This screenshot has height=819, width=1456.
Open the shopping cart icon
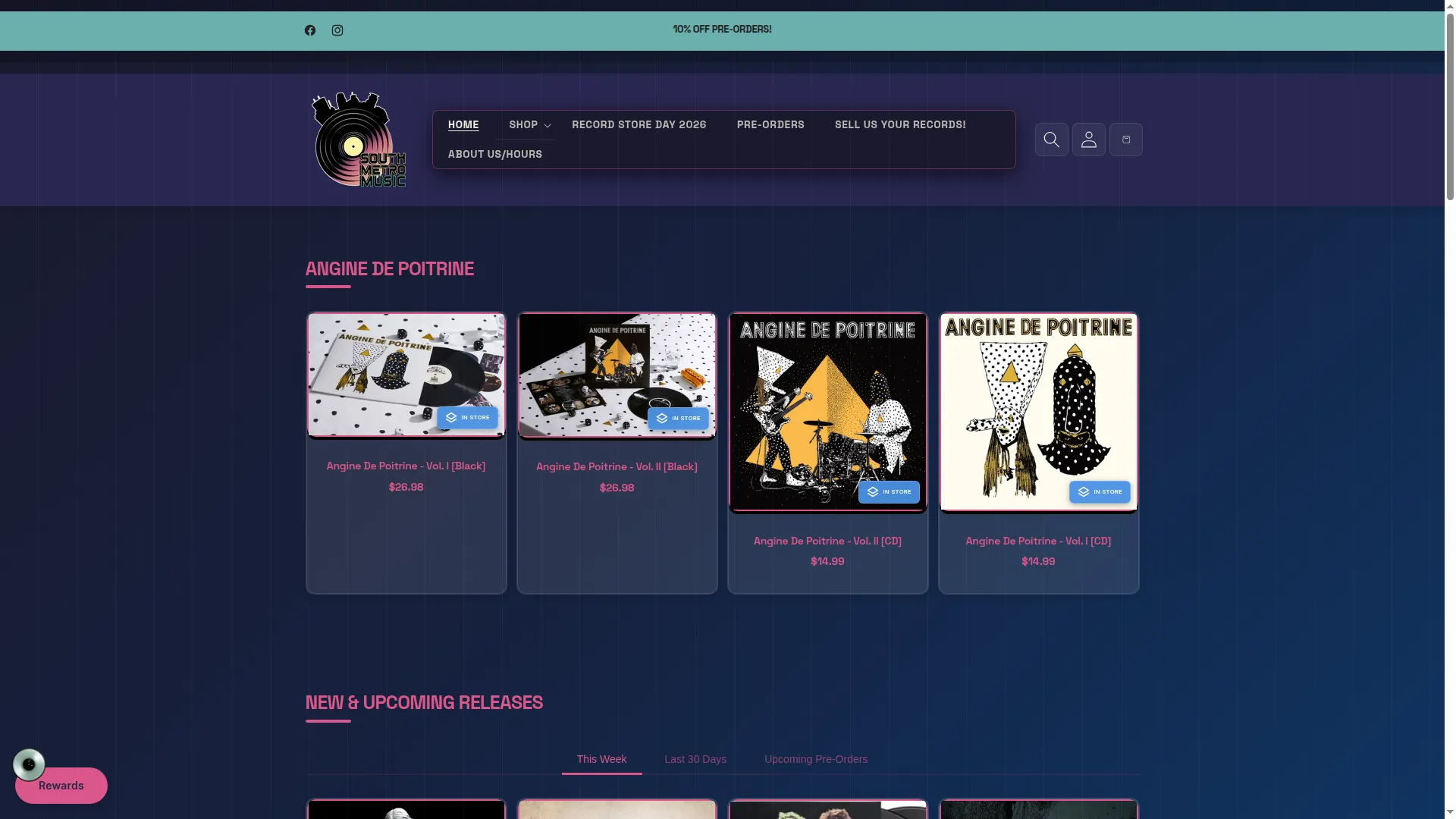pyautogui.click(x=1125, y=140)
